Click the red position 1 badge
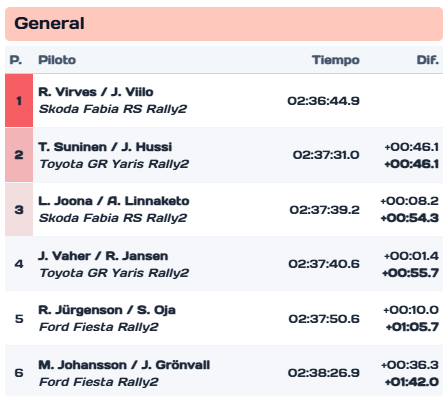The image size is (448, 396). (19, 100)
